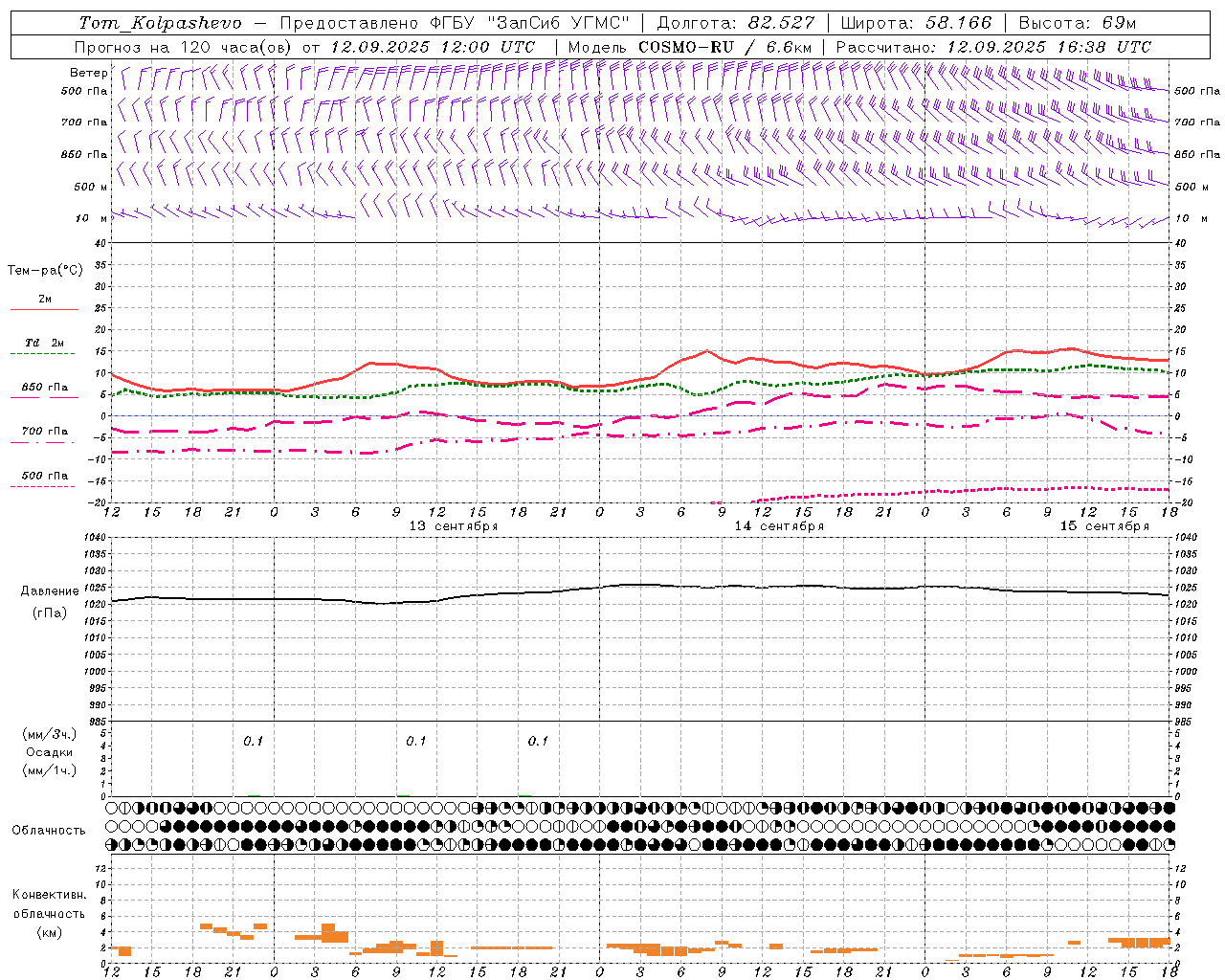
Task: Click the 500 м wind level label on left
Action: point(91,187)
